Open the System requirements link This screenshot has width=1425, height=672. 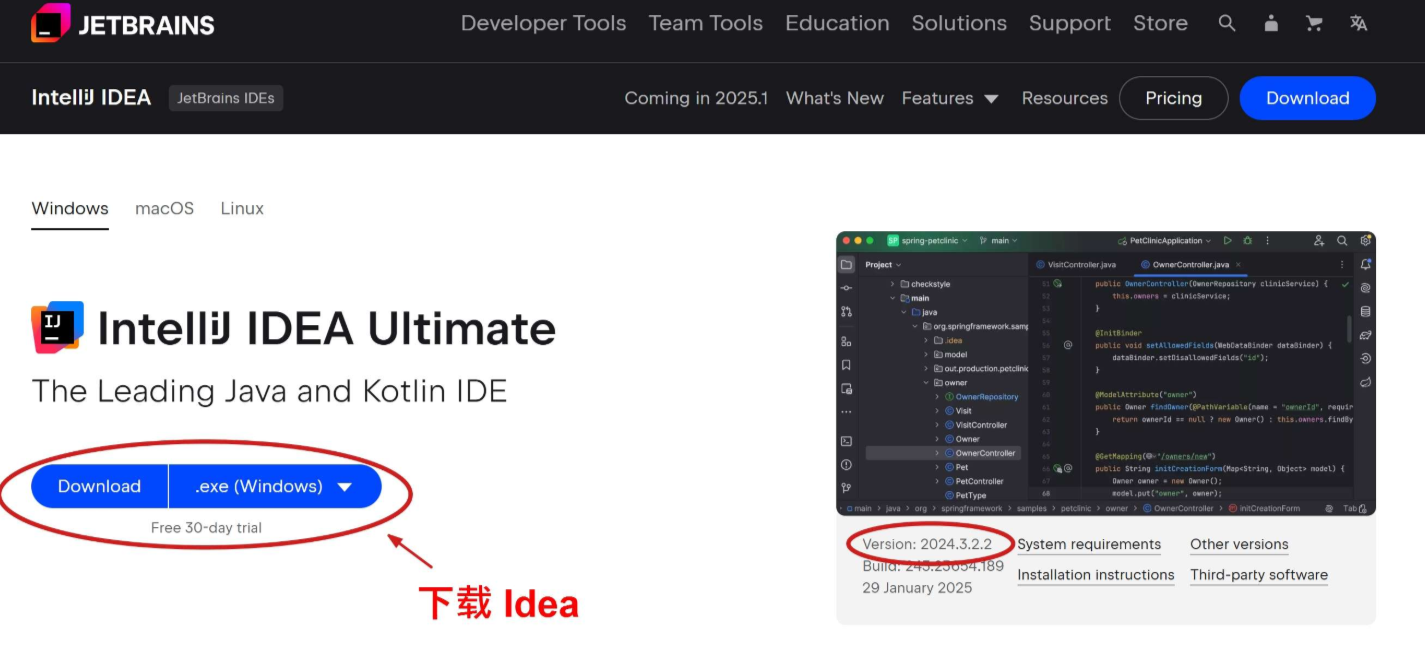click(x=1089, y=545)
